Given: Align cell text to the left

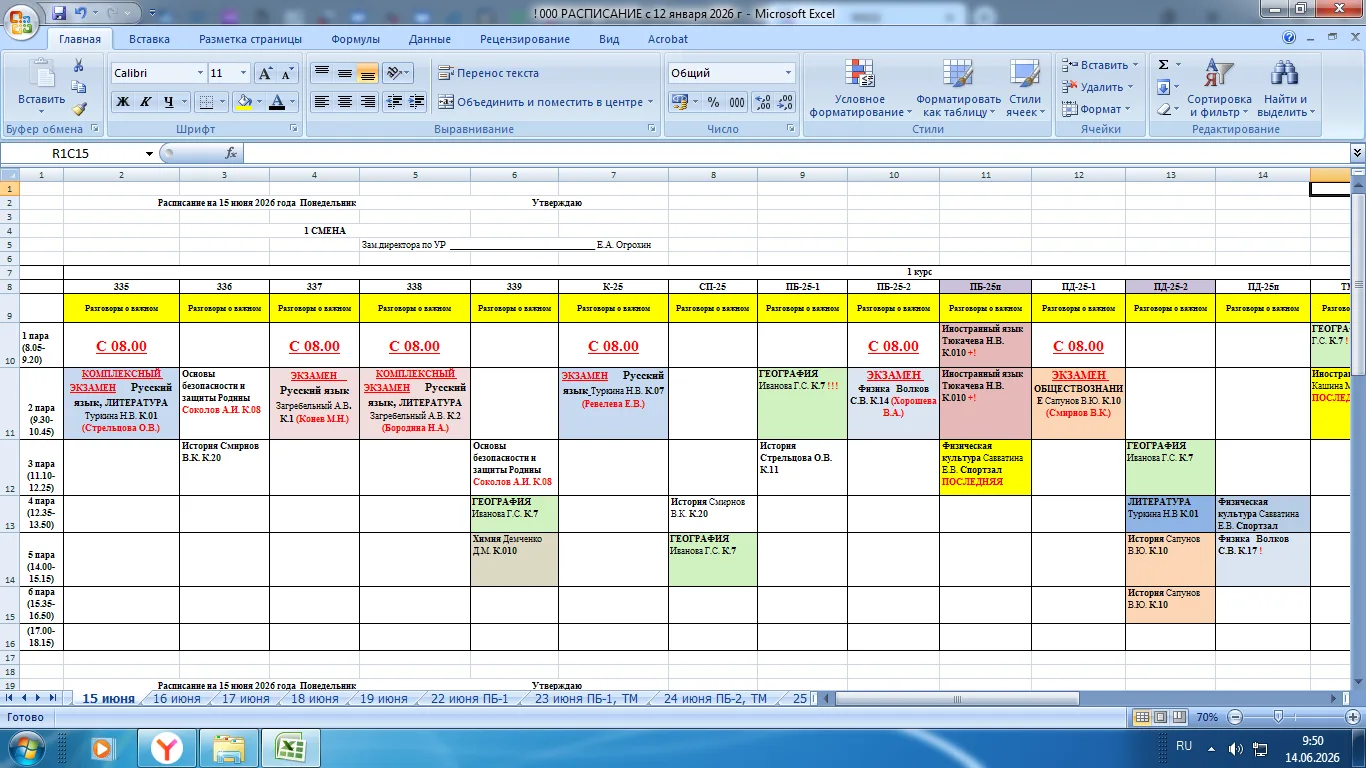Looking at the screenshot, I should click(321, 102).
